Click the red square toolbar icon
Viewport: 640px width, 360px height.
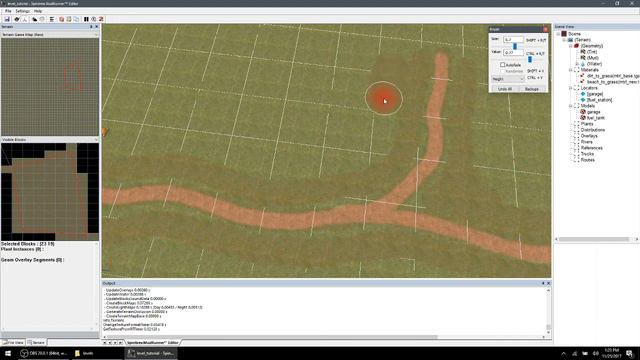(62, 19)
